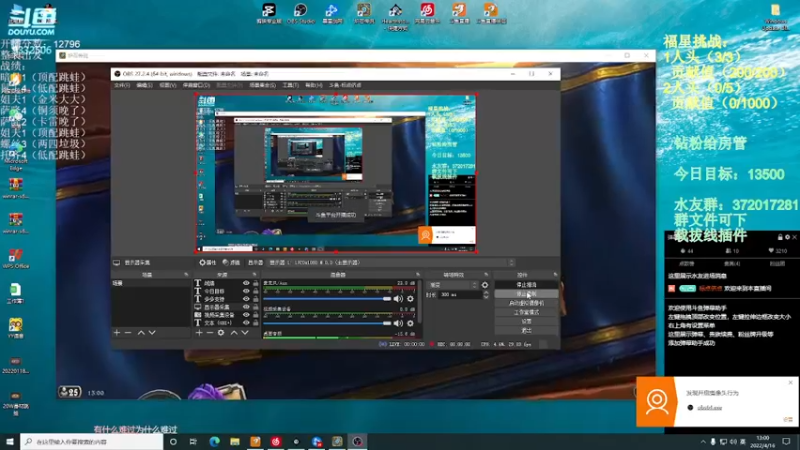Remove the selected source with the minus icon
800x450 pixels.
pyautogui.click(x=210, y=333)
